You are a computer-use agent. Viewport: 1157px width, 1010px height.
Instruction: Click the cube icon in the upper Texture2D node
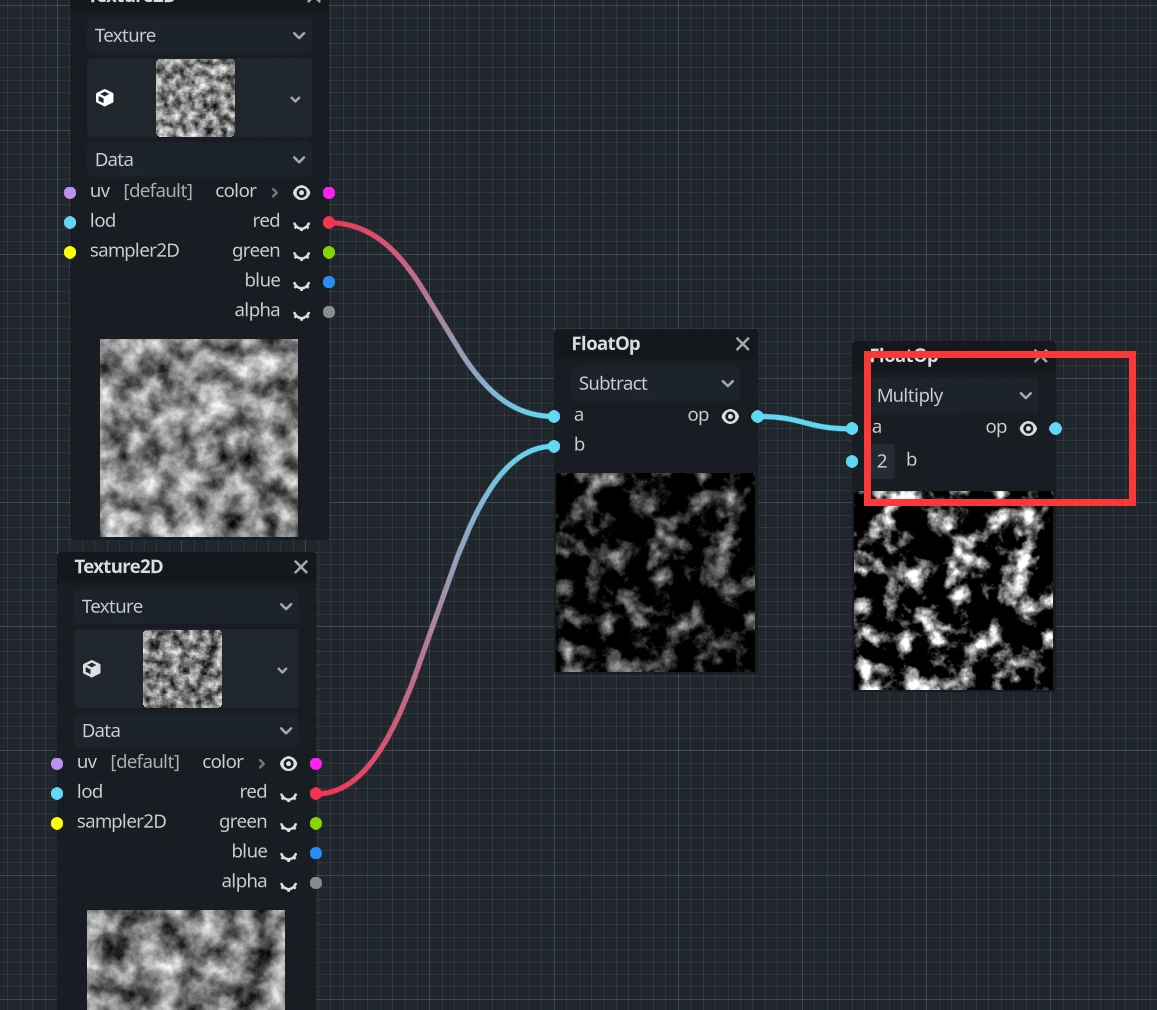click(105, 98)
